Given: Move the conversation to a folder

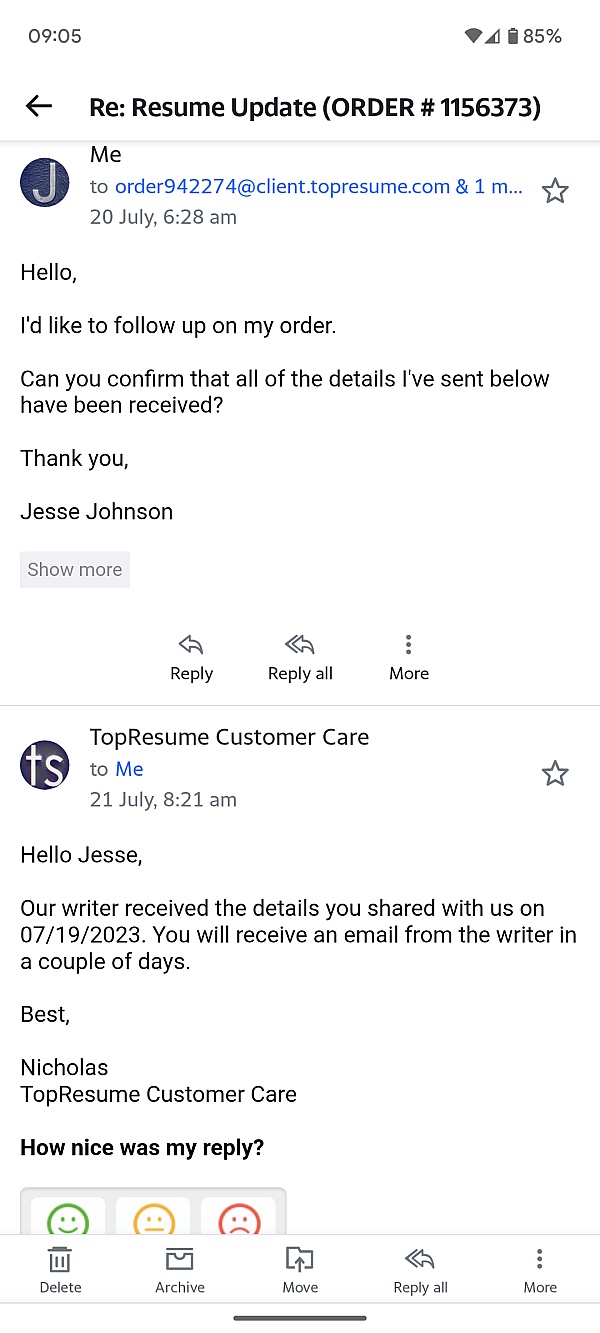Looking at the screenshot, I should [x=300, y=1270].
